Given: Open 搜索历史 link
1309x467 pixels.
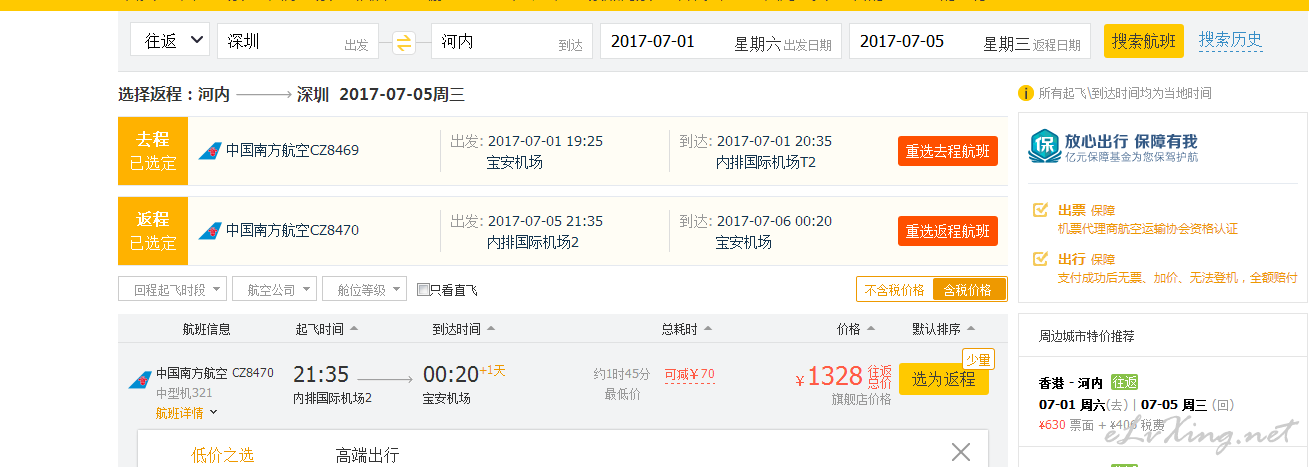Looking at the screenshot, I should (1230, 40).
